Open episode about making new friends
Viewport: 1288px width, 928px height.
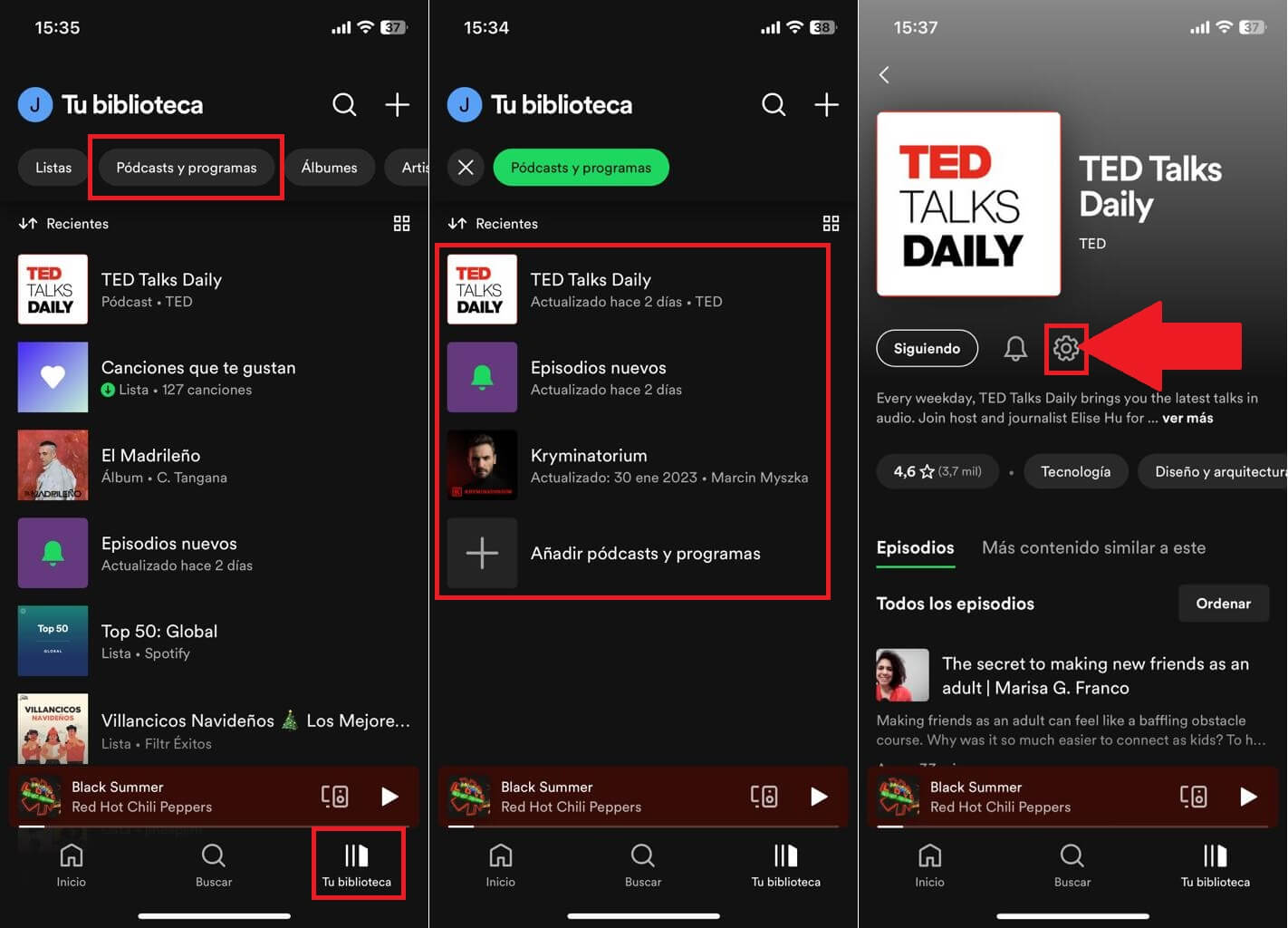pyautogui.click(x=1095, y=675)
